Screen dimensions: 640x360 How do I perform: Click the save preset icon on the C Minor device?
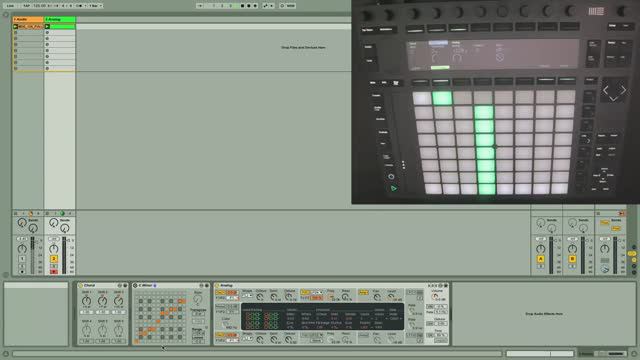pyautogui.click(x=207, y=285)
